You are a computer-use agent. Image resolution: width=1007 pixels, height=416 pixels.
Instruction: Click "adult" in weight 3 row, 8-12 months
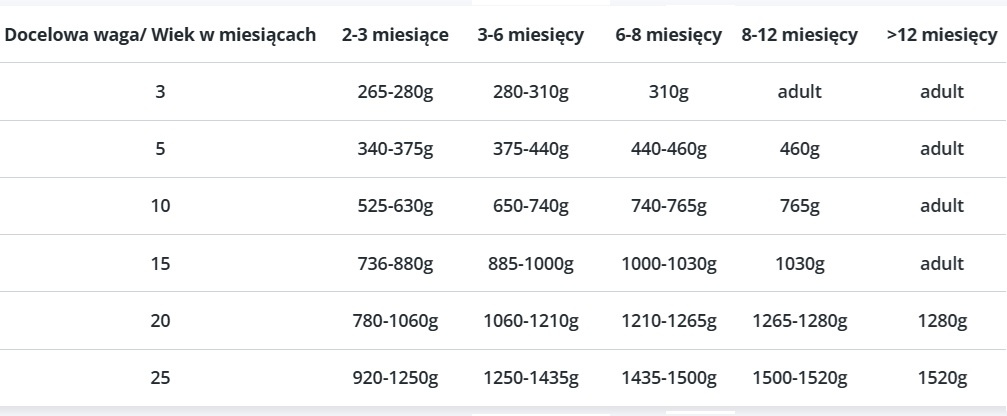[x=800, y=92]
